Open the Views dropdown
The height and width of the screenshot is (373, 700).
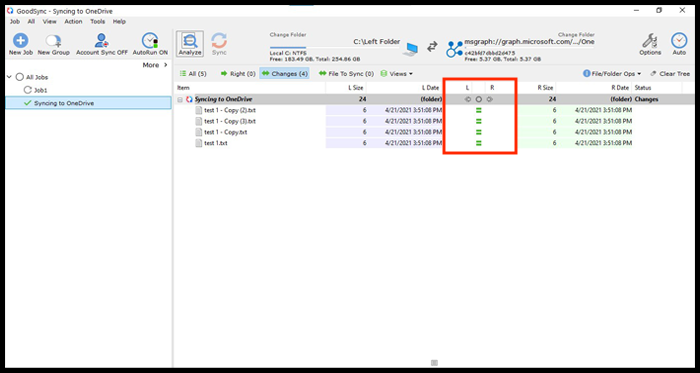pos(396,74)
